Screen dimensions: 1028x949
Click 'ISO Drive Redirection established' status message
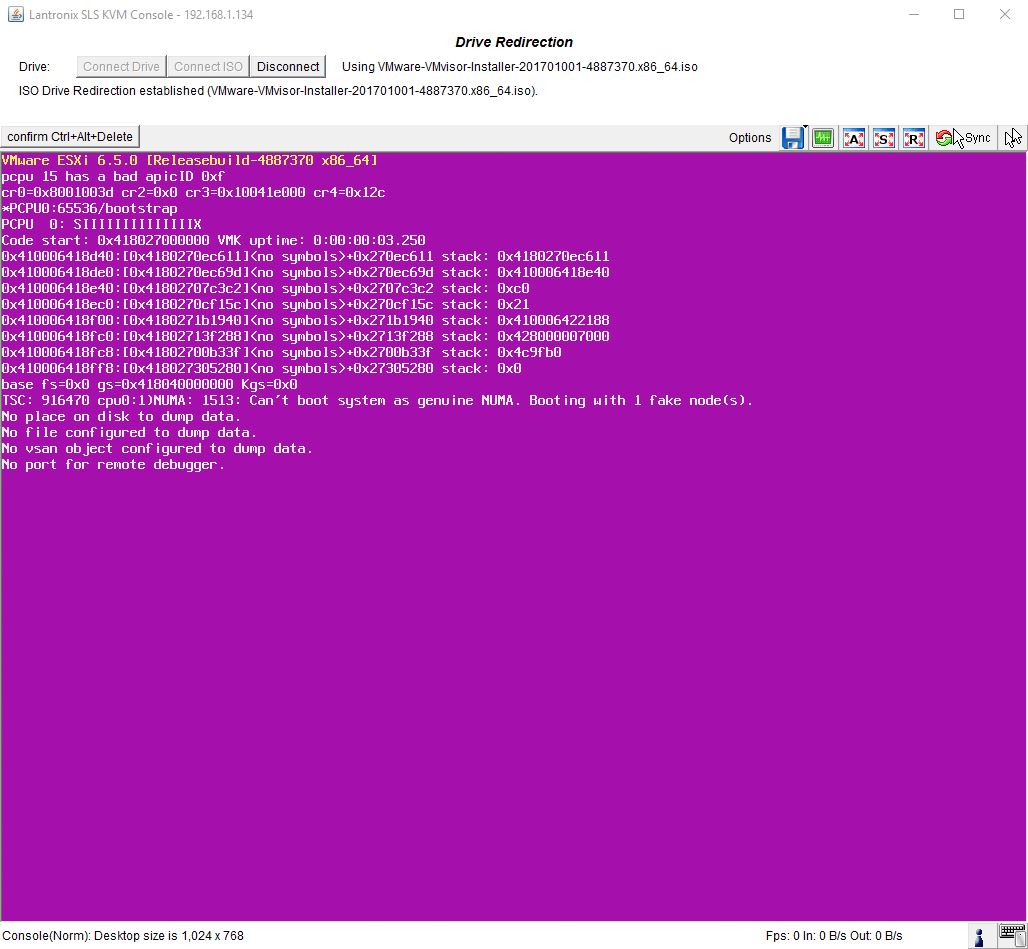point(278,90)
